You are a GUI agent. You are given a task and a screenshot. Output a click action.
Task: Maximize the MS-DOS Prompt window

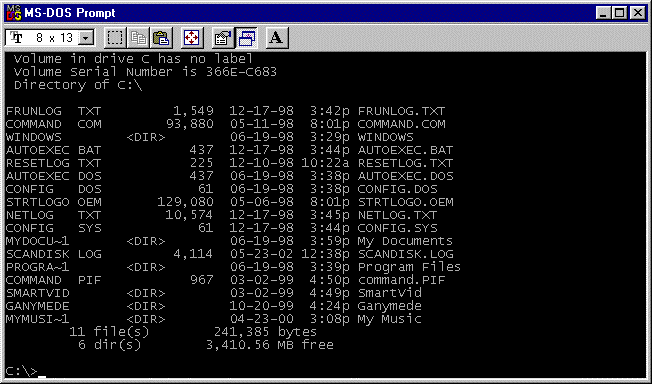(x=619, y=13)
